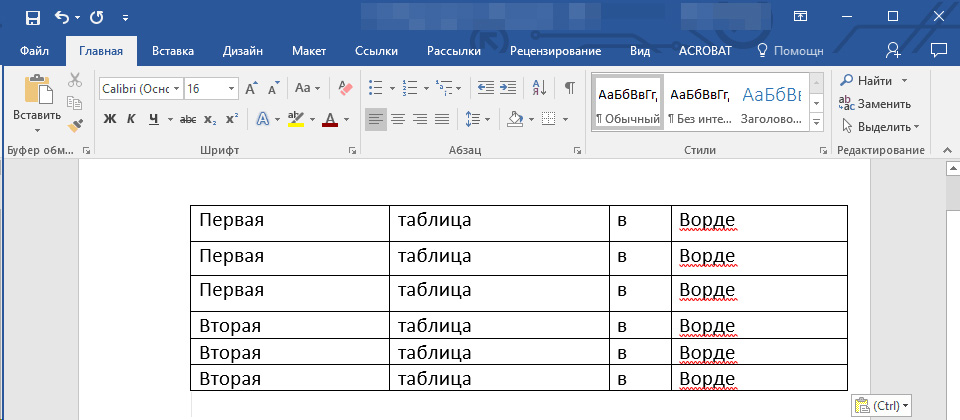
Task: Open the font size dropdown showing 16
Action: pos(232,89)
